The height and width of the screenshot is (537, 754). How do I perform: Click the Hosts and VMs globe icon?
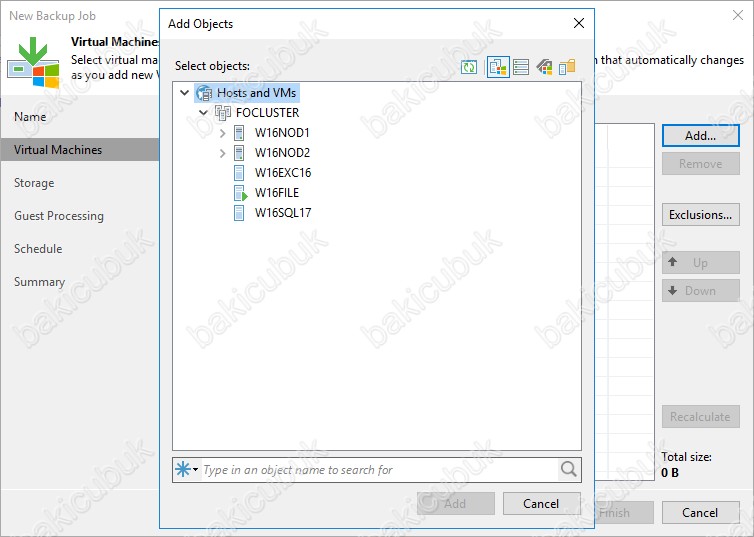point(204,93)
